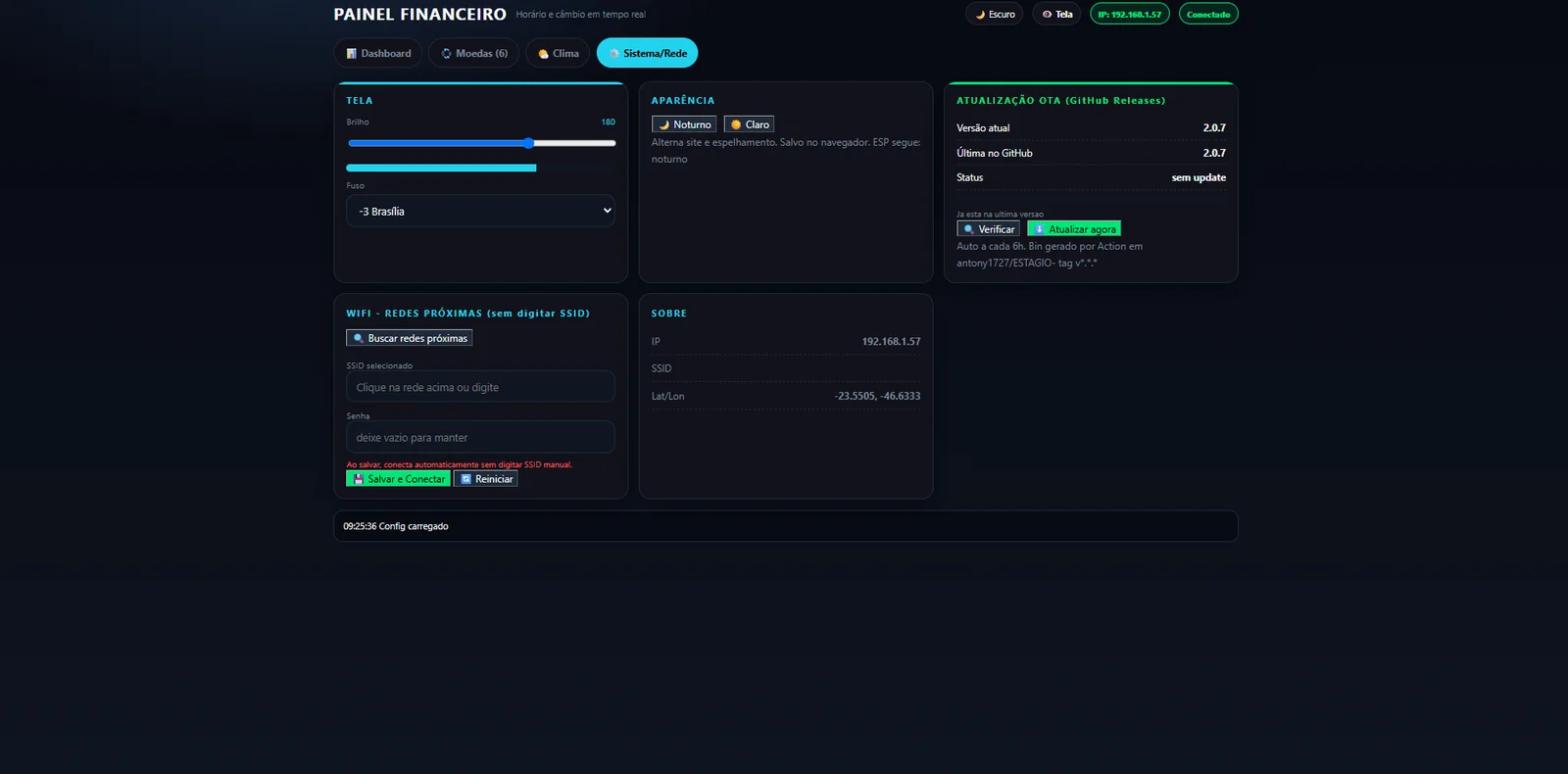
Task: Click the moon icon on Noturno button
Action: click(x=663, y=124)
